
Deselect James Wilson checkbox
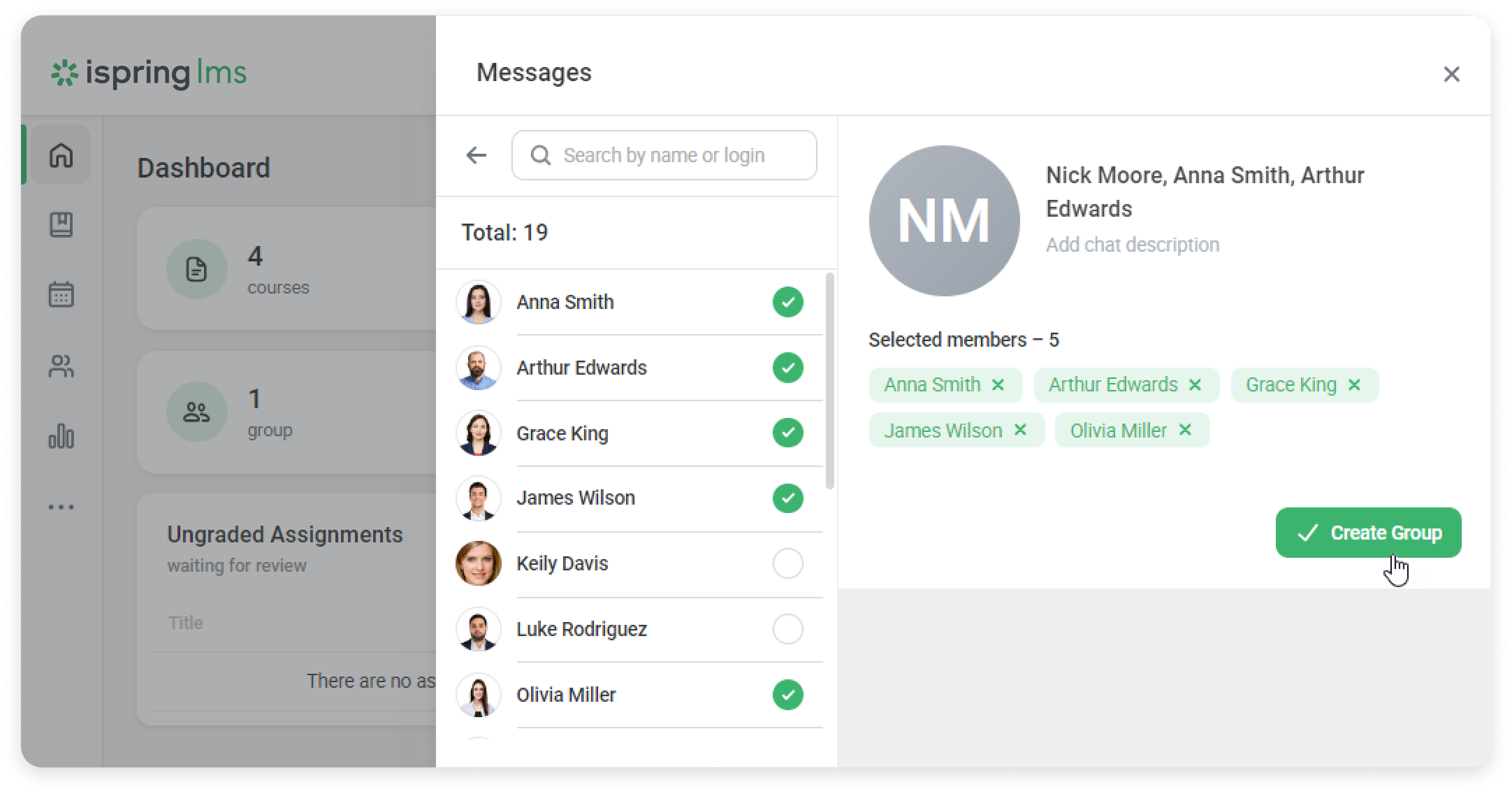(787, 498)
